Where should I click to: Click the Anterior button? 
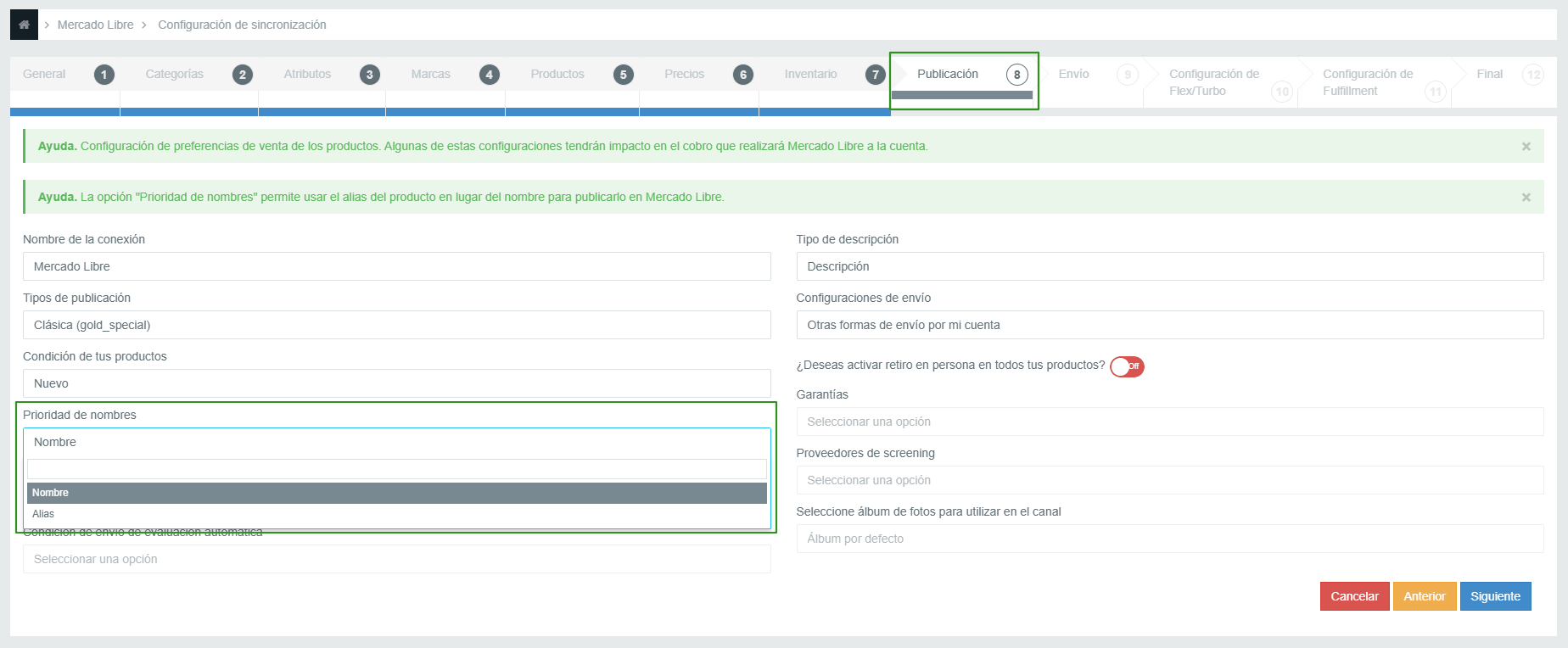click(1425, 596)
